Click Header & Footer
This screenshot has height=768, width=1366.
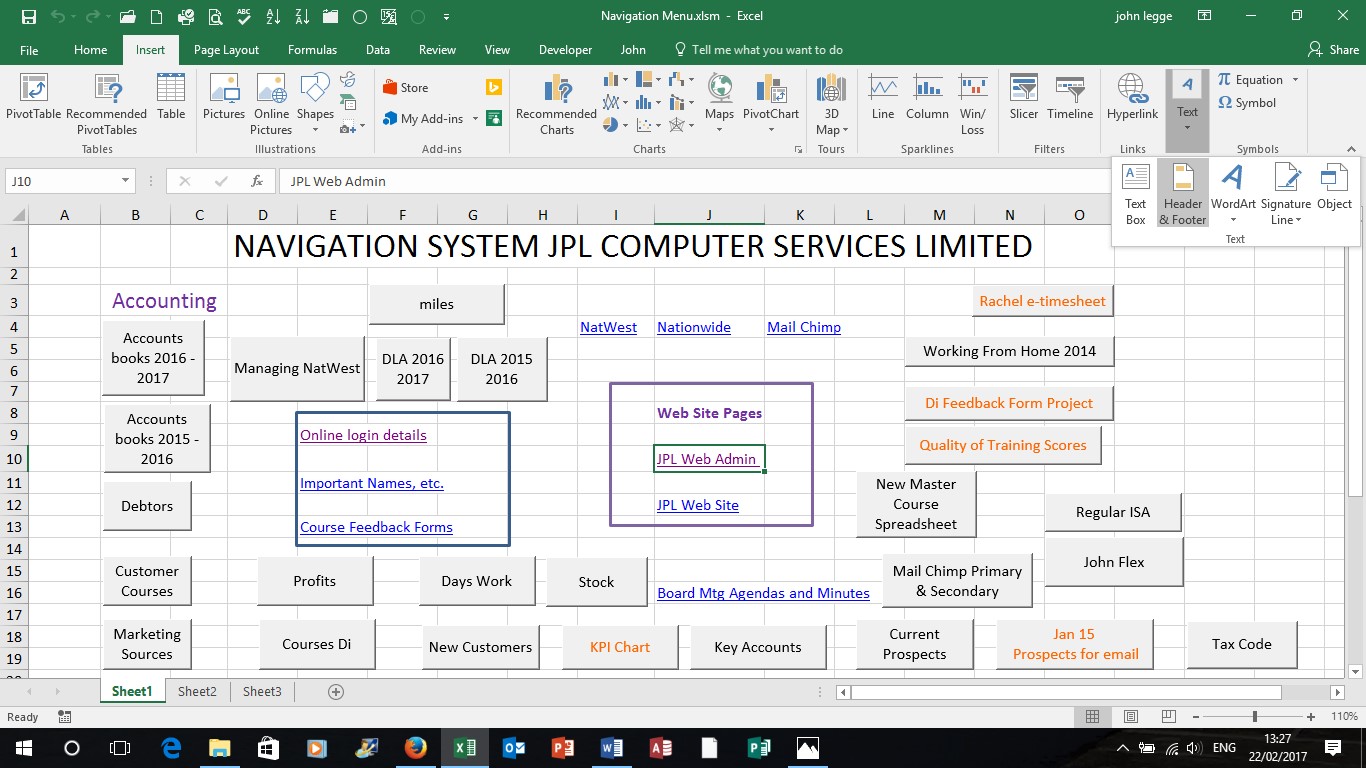click(1183, 193)
